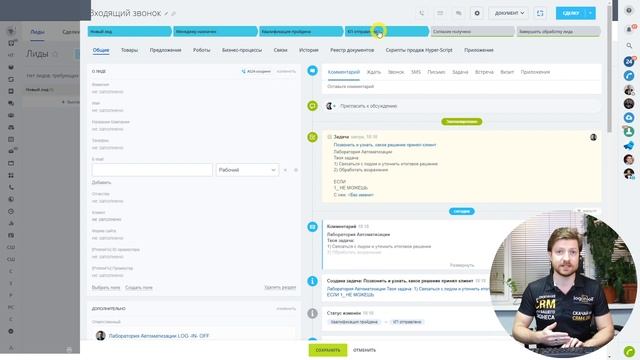Select the Визит timeline tab
Image resolution: width=640 pixels, height=360 pixels.
point(507,72)
